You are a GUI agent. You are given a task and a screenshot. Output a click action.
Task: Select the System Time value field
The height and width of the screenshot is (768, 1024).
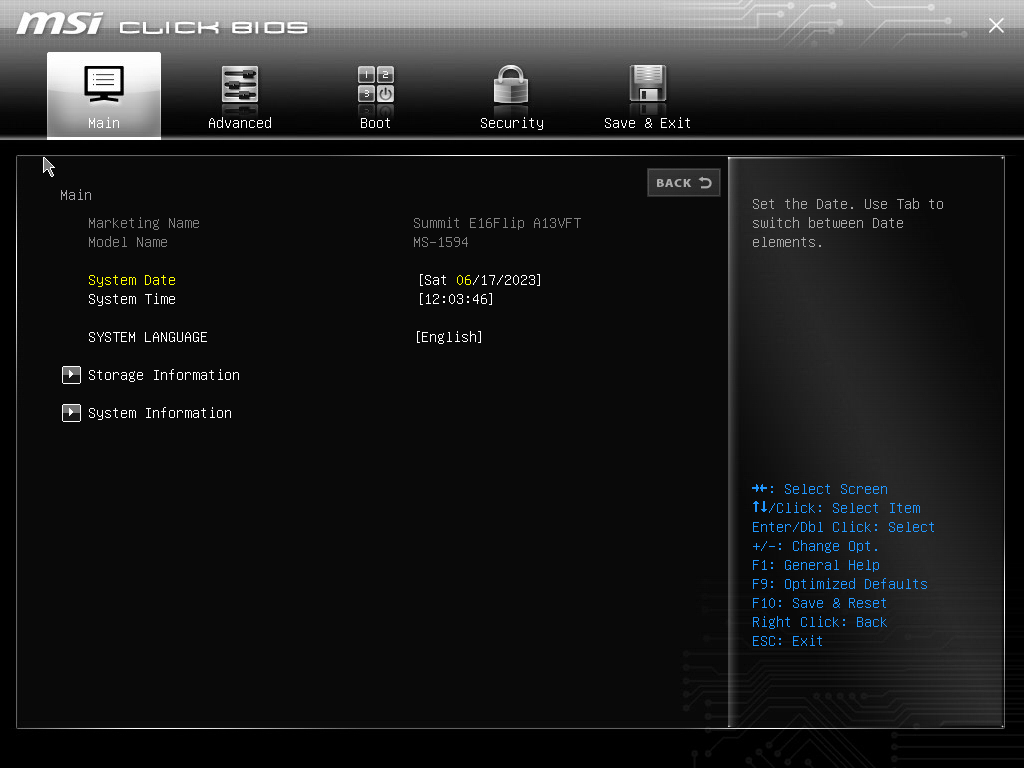coord(456,299)
